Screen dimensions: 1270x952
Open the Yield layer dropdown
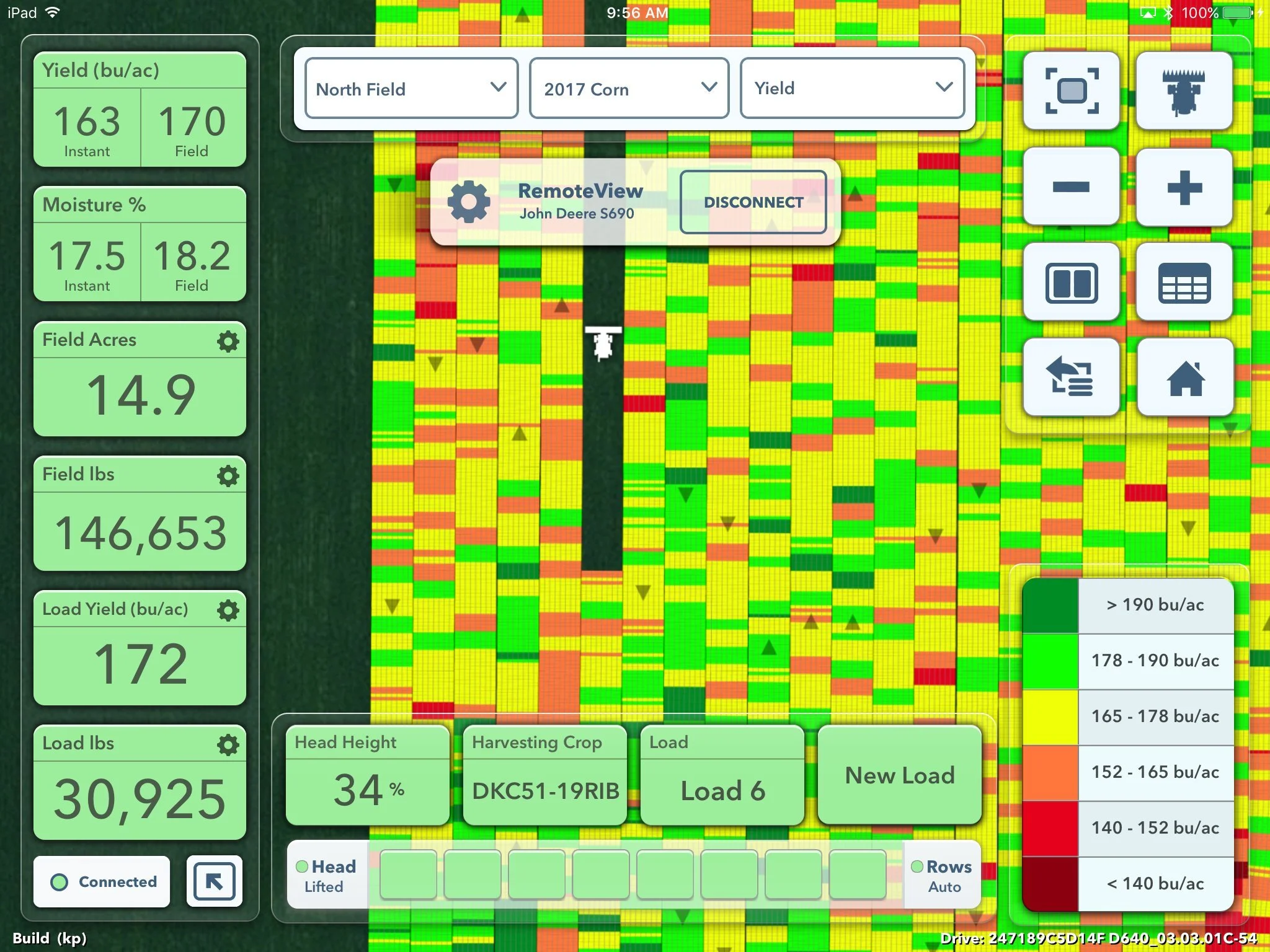click(852, 89)
